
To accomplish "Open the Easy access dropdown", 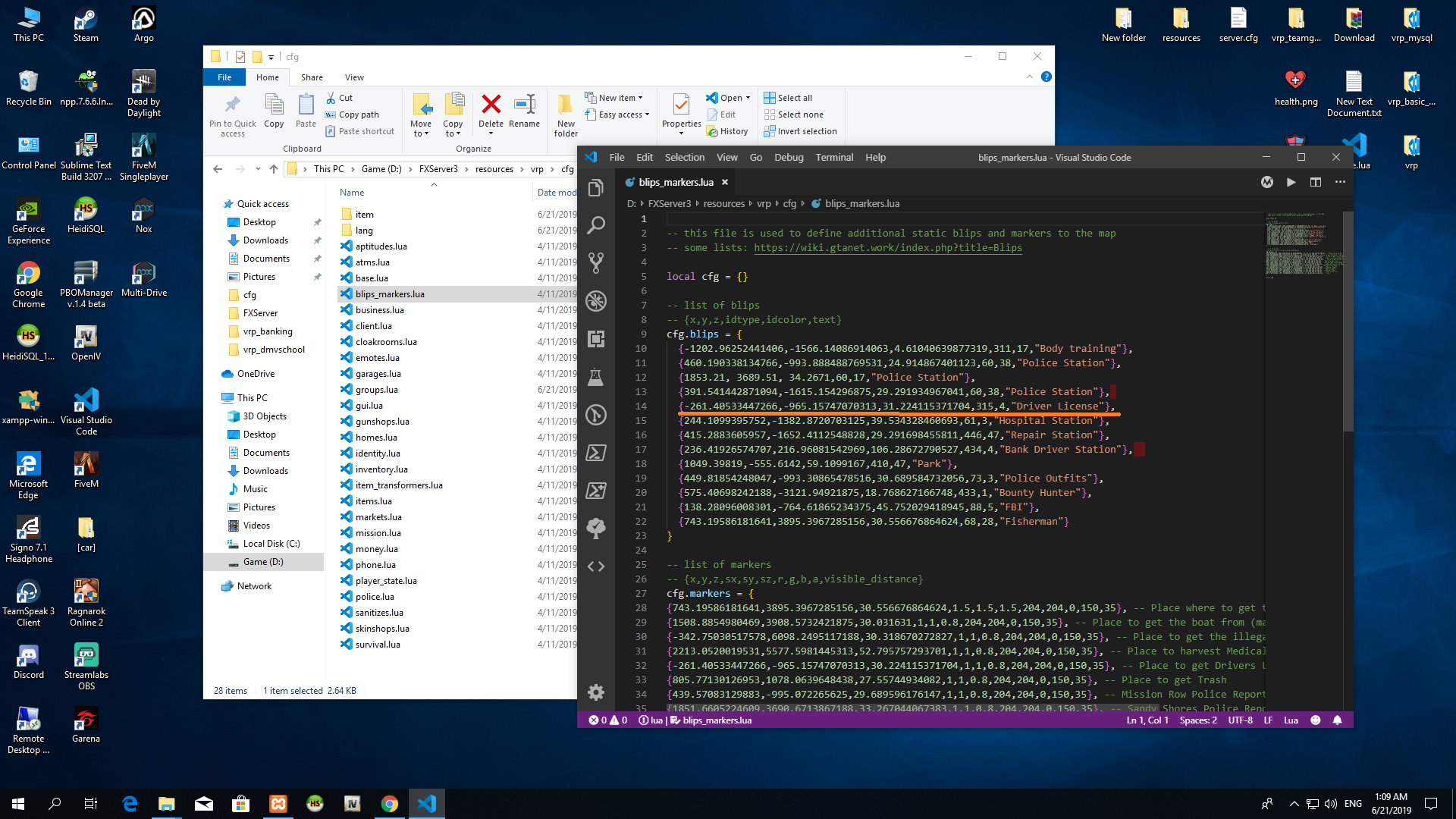I will coord(617,115).
